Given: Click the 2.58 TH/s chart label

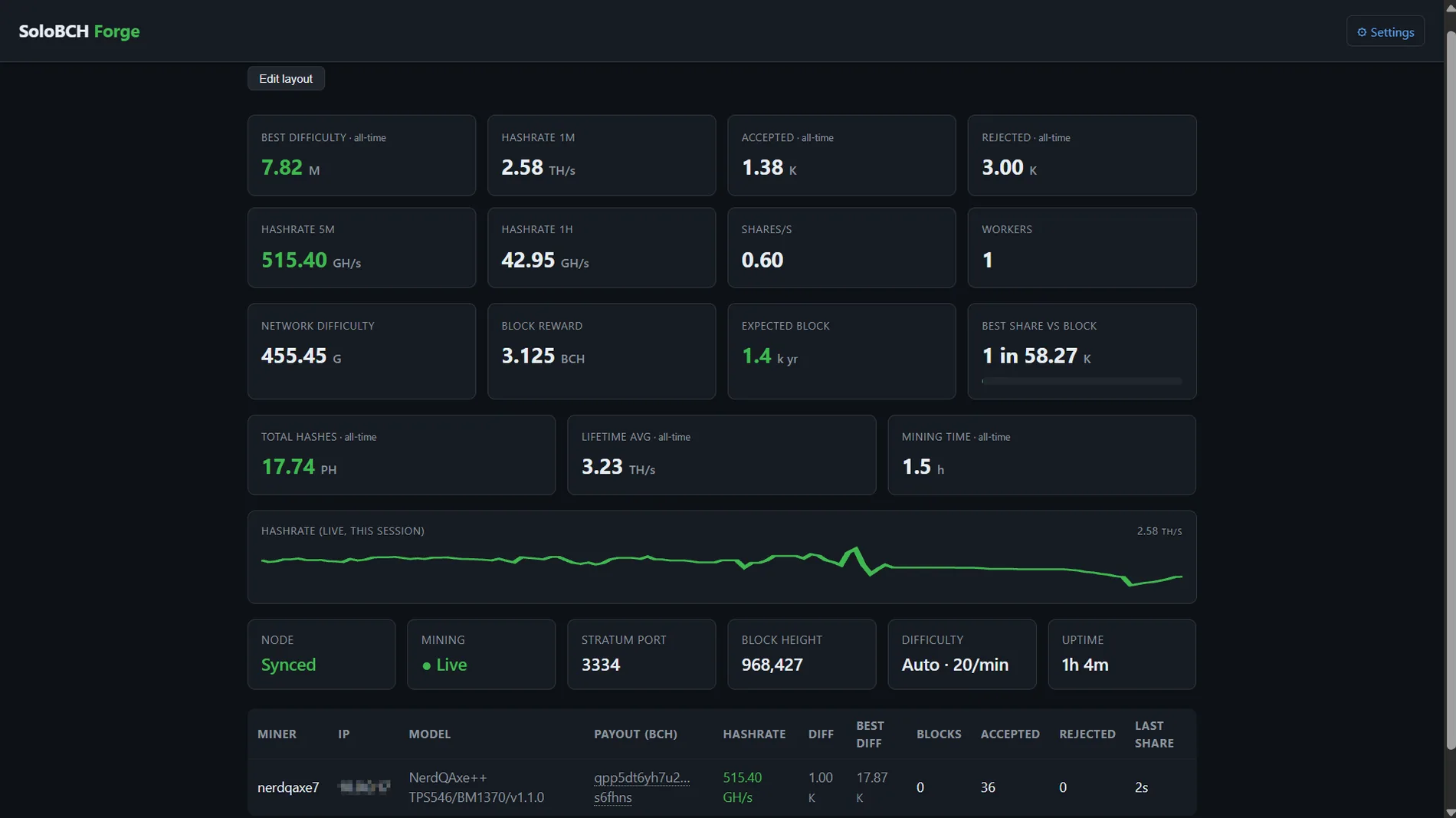Looking at the screenshot, I should tap(1159, 531).
